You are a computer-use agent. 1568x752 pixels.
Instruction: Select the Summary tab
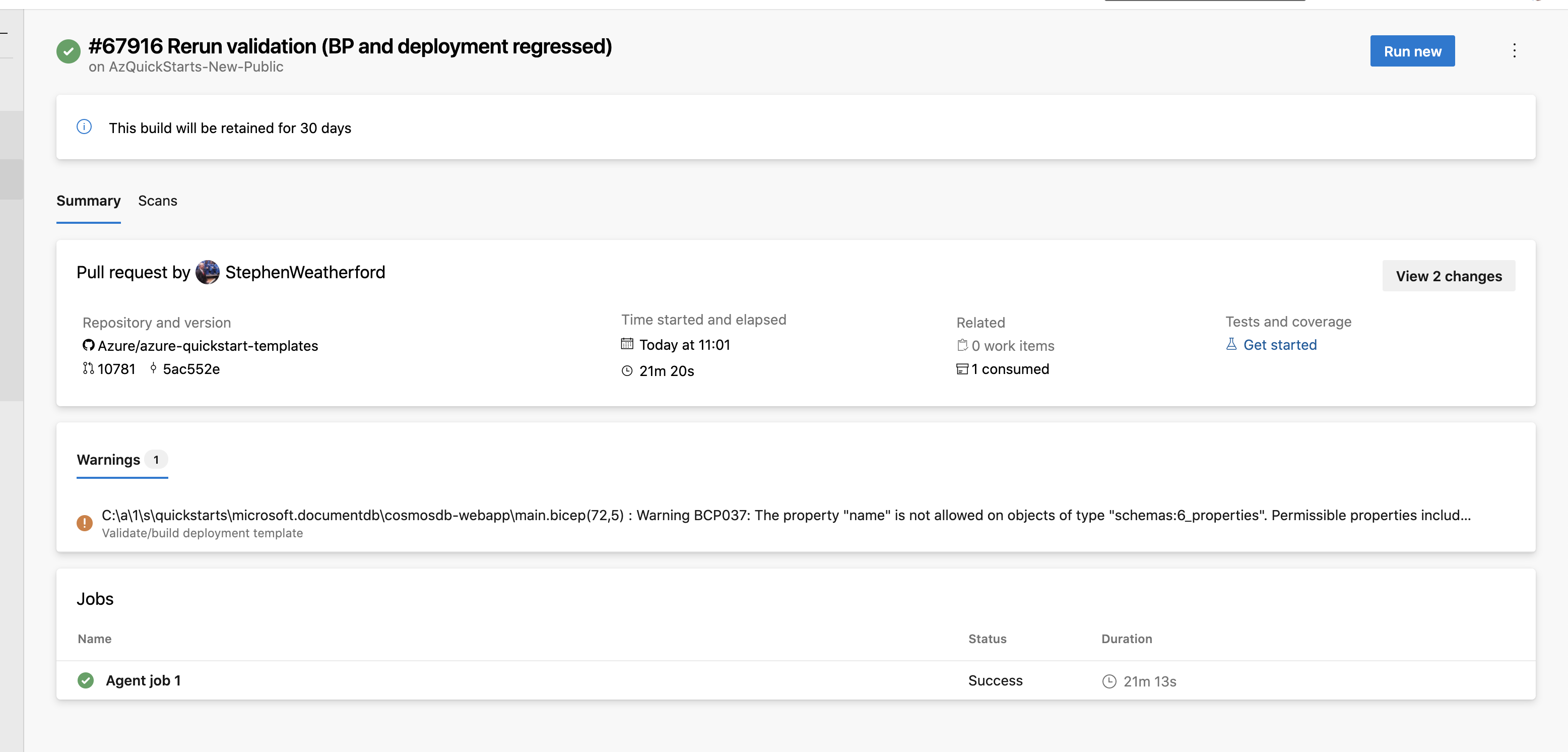88,201
